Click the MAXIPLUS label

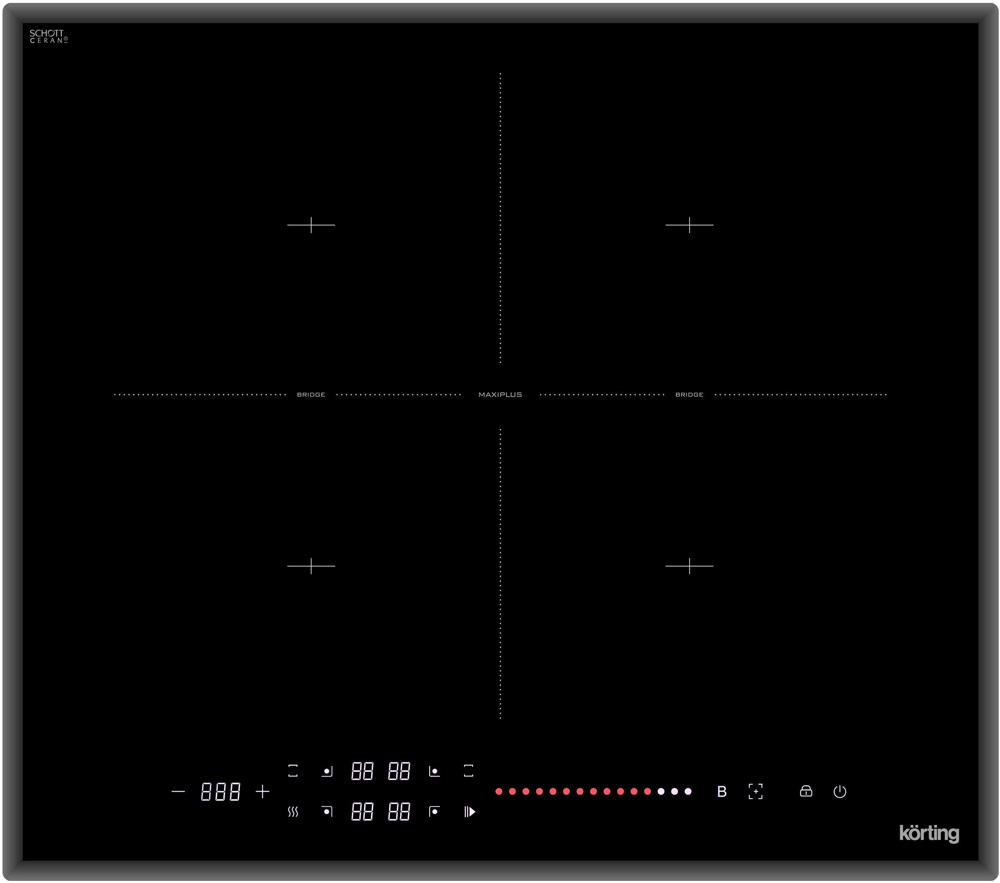[500, 395]
